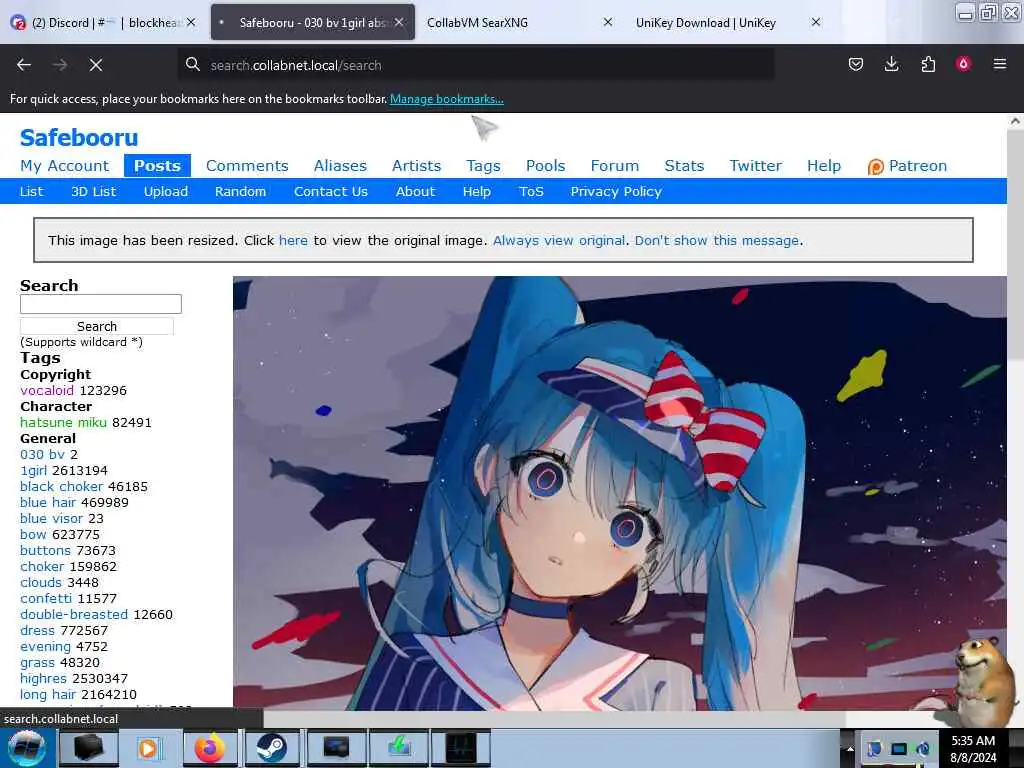Viewport: 1024px width, 768px height.
Task: Open the About page
Action: tap(415, 191)
